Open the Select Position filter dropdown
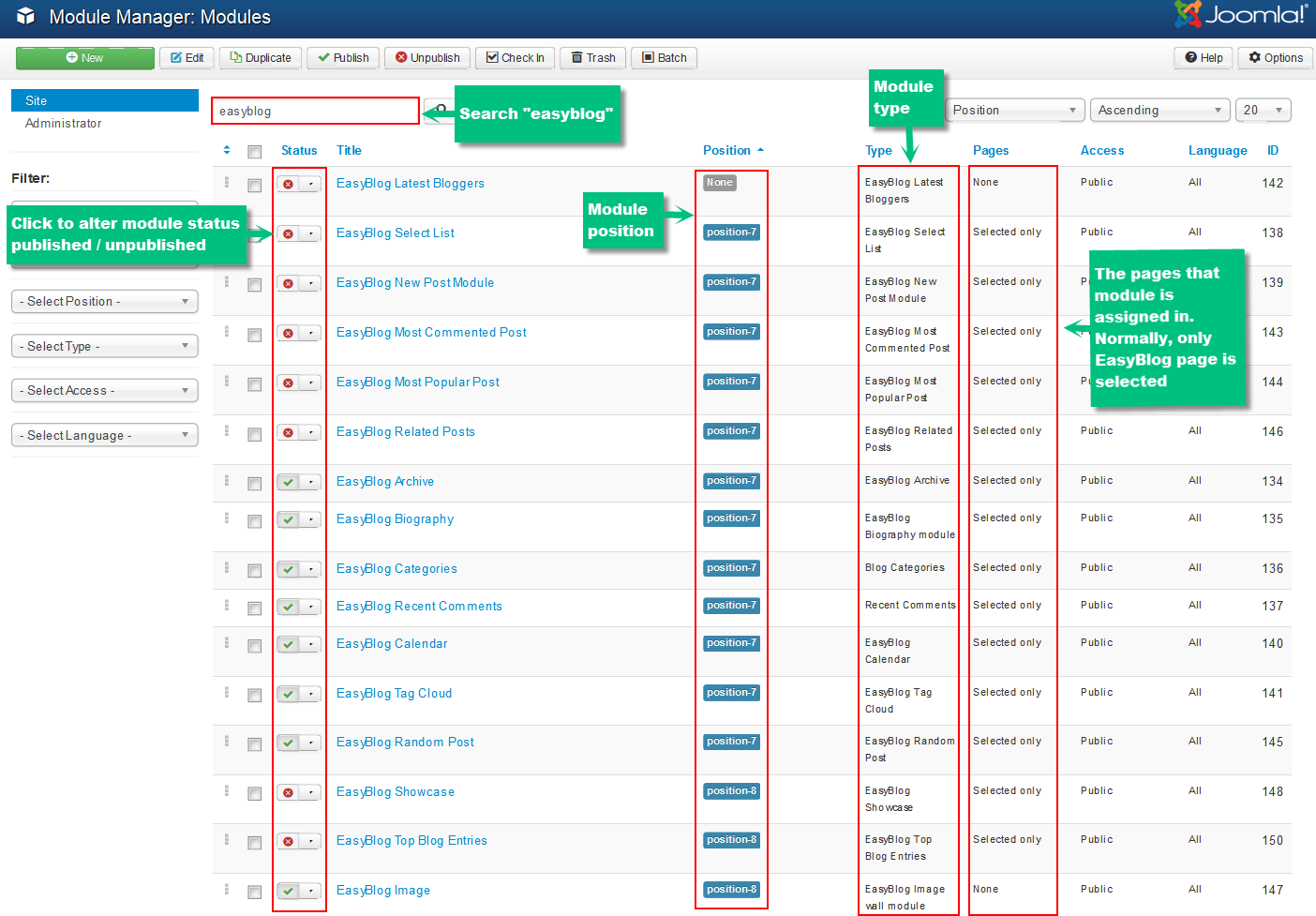1316x916 pixels. click(x=105, y=301)
